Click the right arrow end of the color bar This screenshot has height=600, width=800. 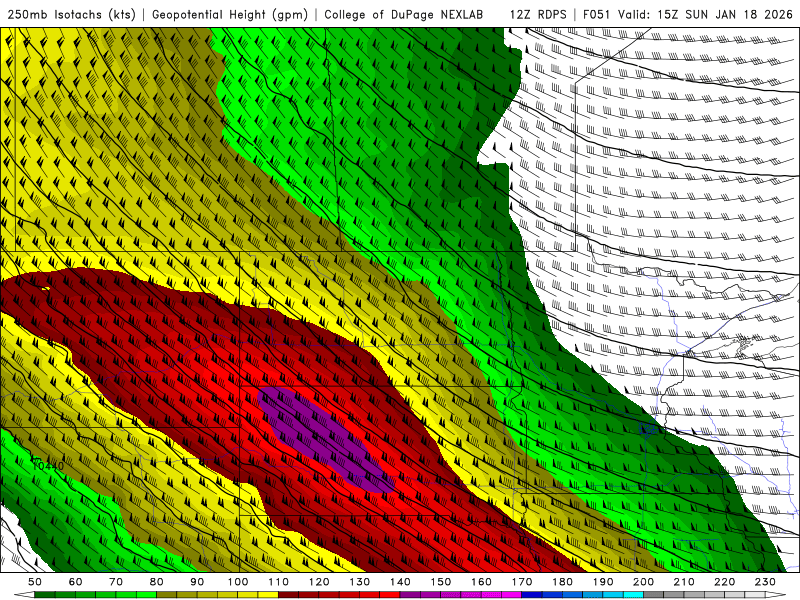click(x=776, y=595)
